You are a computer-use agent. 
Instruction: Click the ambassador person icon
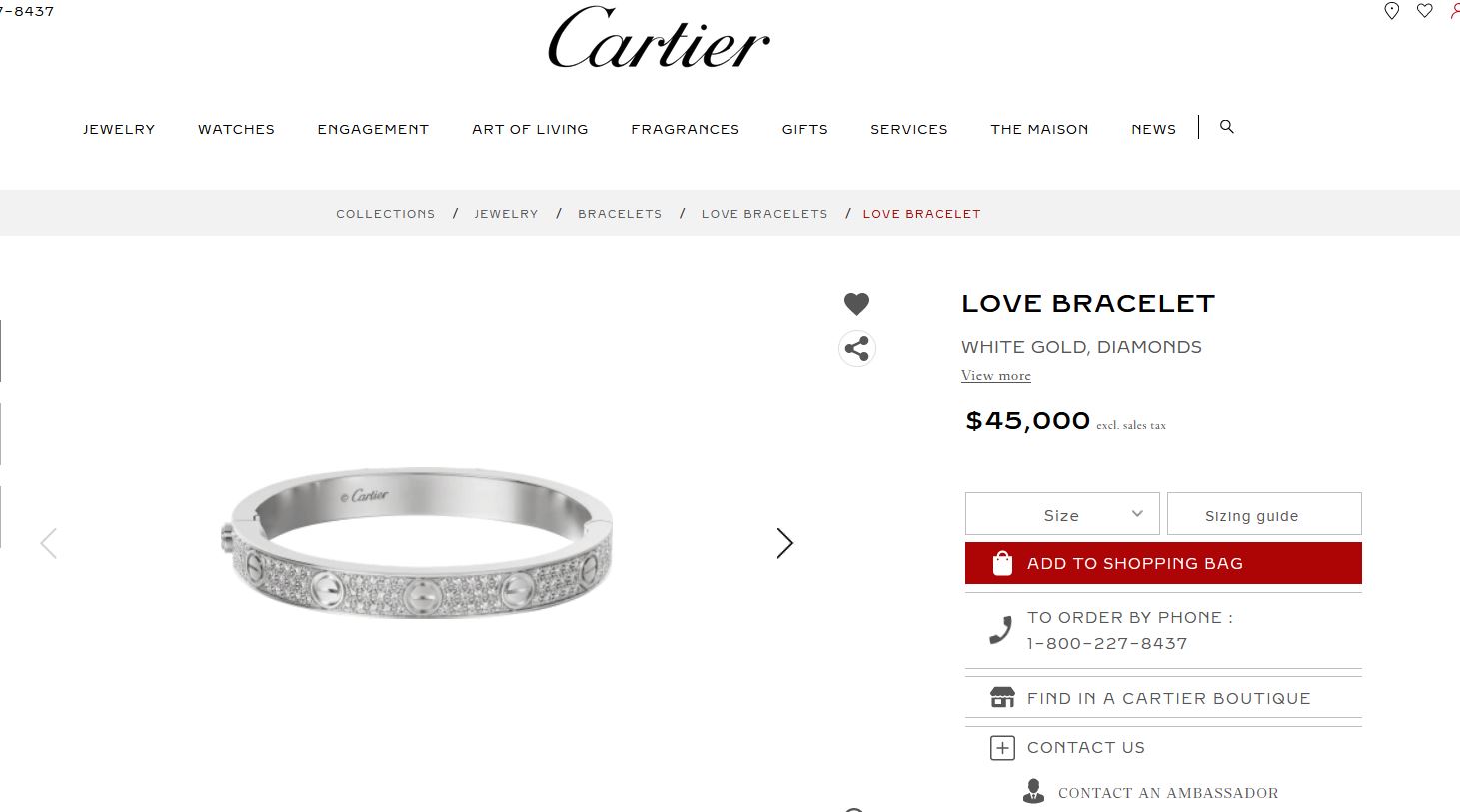pyautogui.click(x=1033, y=791)
